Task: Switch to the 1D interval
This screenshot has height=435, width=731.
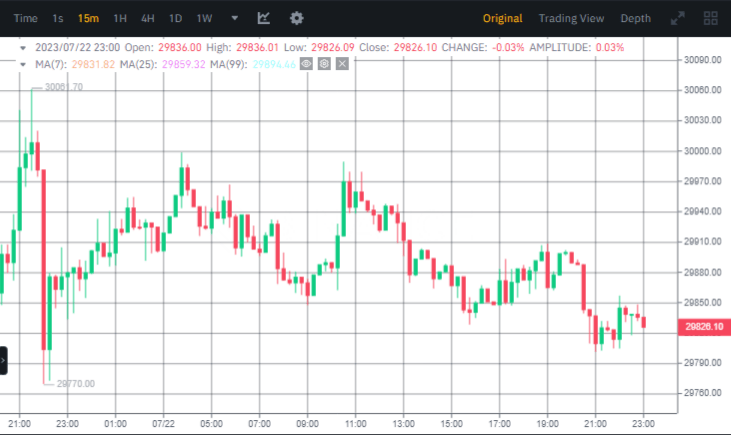Action: pos(175,19)
